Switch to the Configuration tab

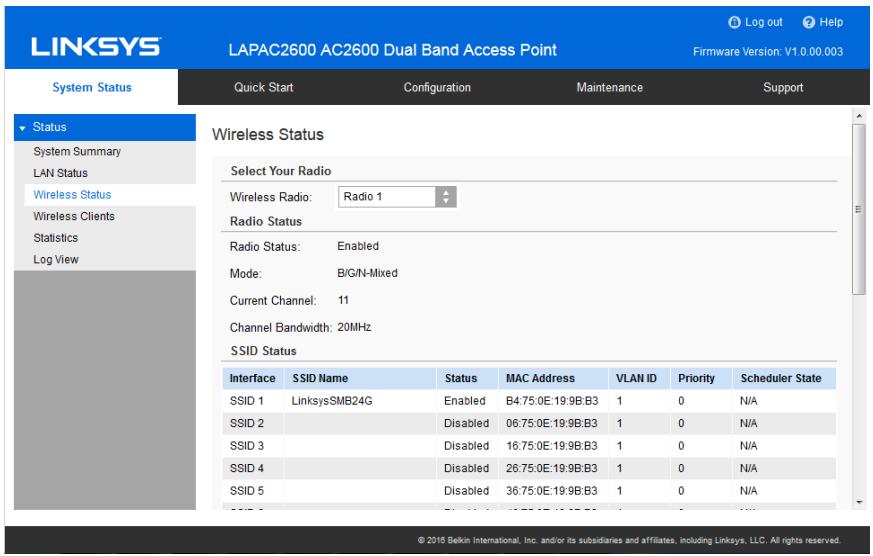437,87
